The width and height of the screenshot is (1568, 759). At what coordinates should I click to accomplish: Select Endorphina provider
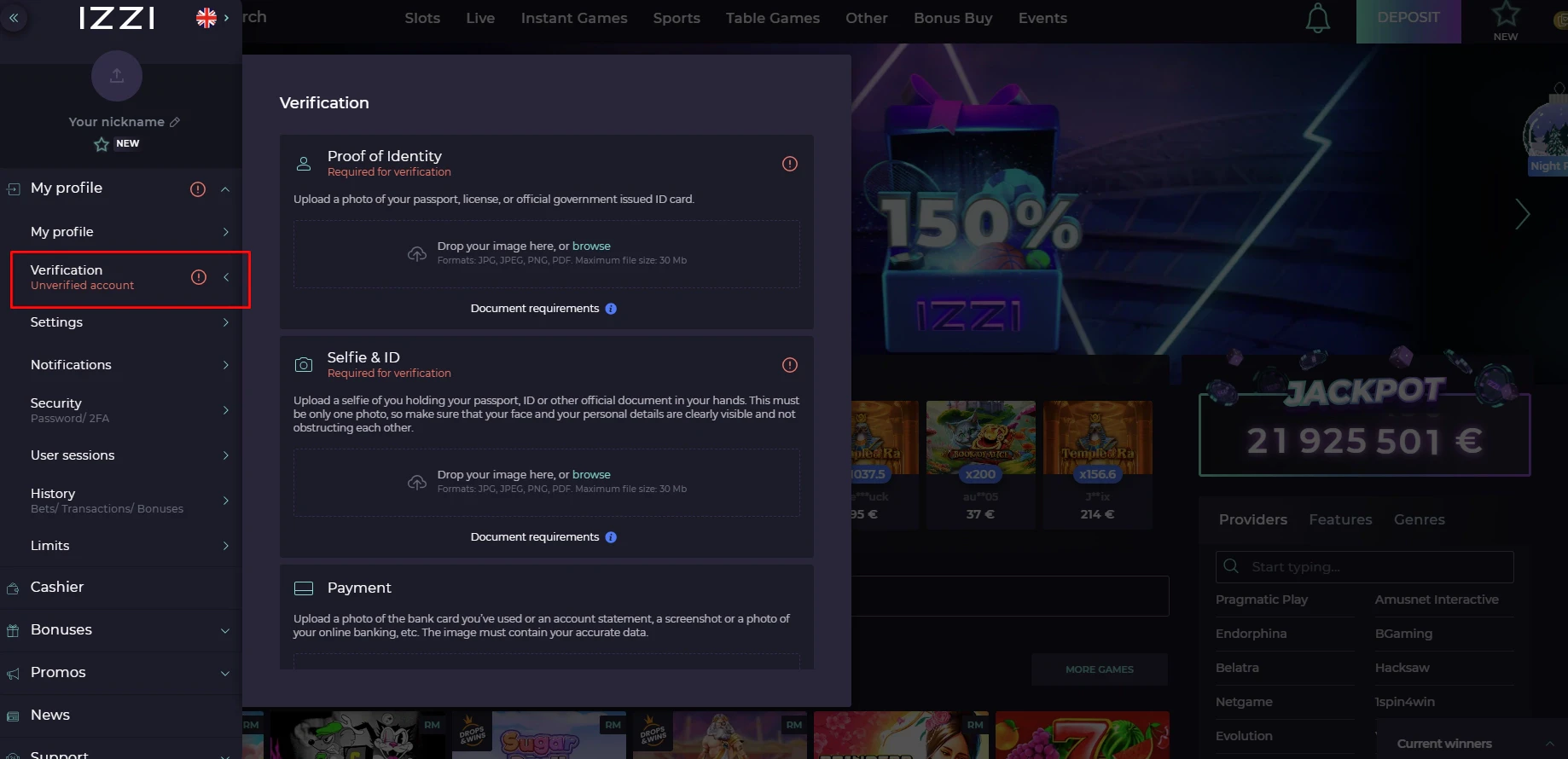pos(1251,634)
